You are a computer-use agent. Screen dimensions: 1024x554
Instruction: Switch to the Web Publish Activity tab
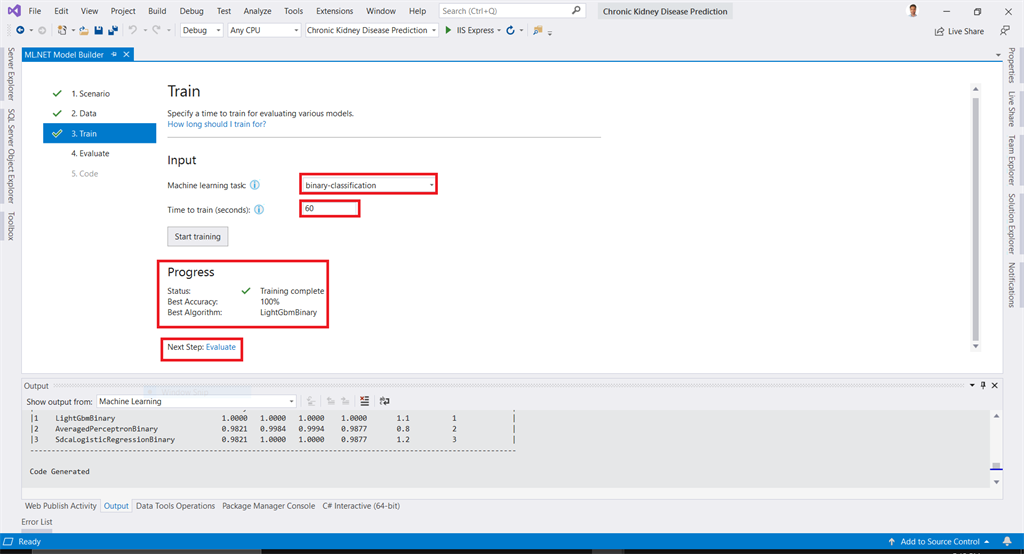tap(61, 506)
